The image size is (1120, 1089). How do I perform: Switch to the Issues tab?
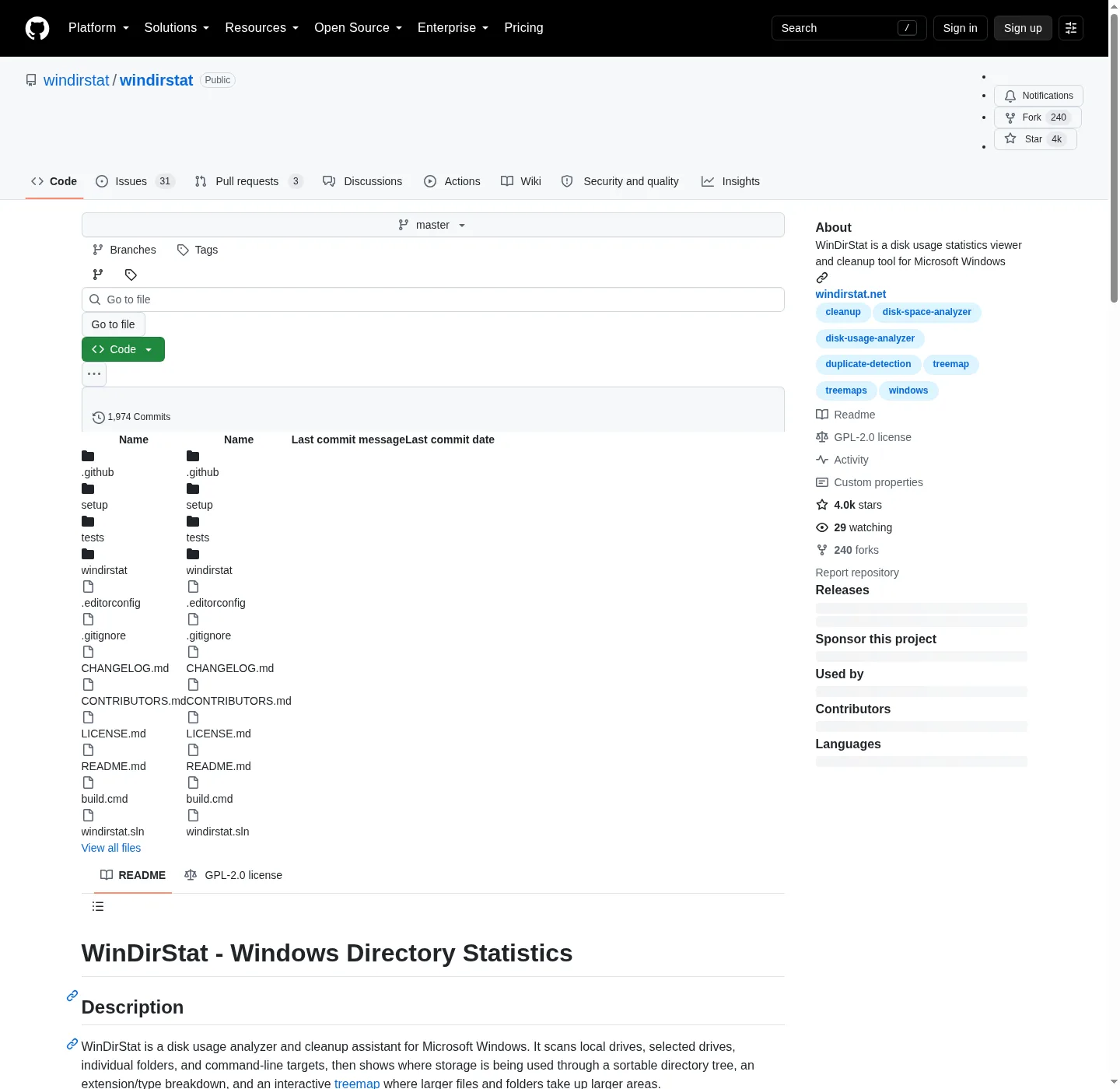tap(135, 181)
